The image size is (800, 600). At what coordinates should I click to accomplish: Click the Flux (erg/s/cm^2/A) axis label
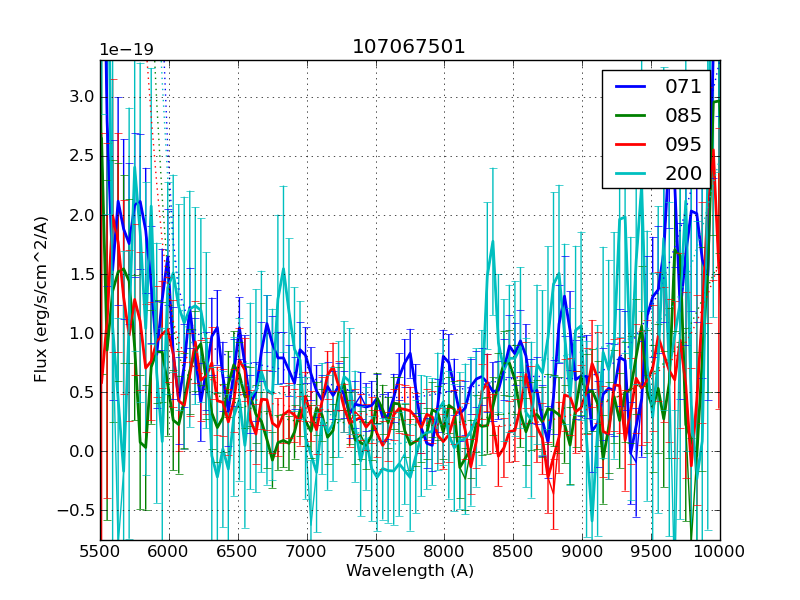click(x=41, y=299)
